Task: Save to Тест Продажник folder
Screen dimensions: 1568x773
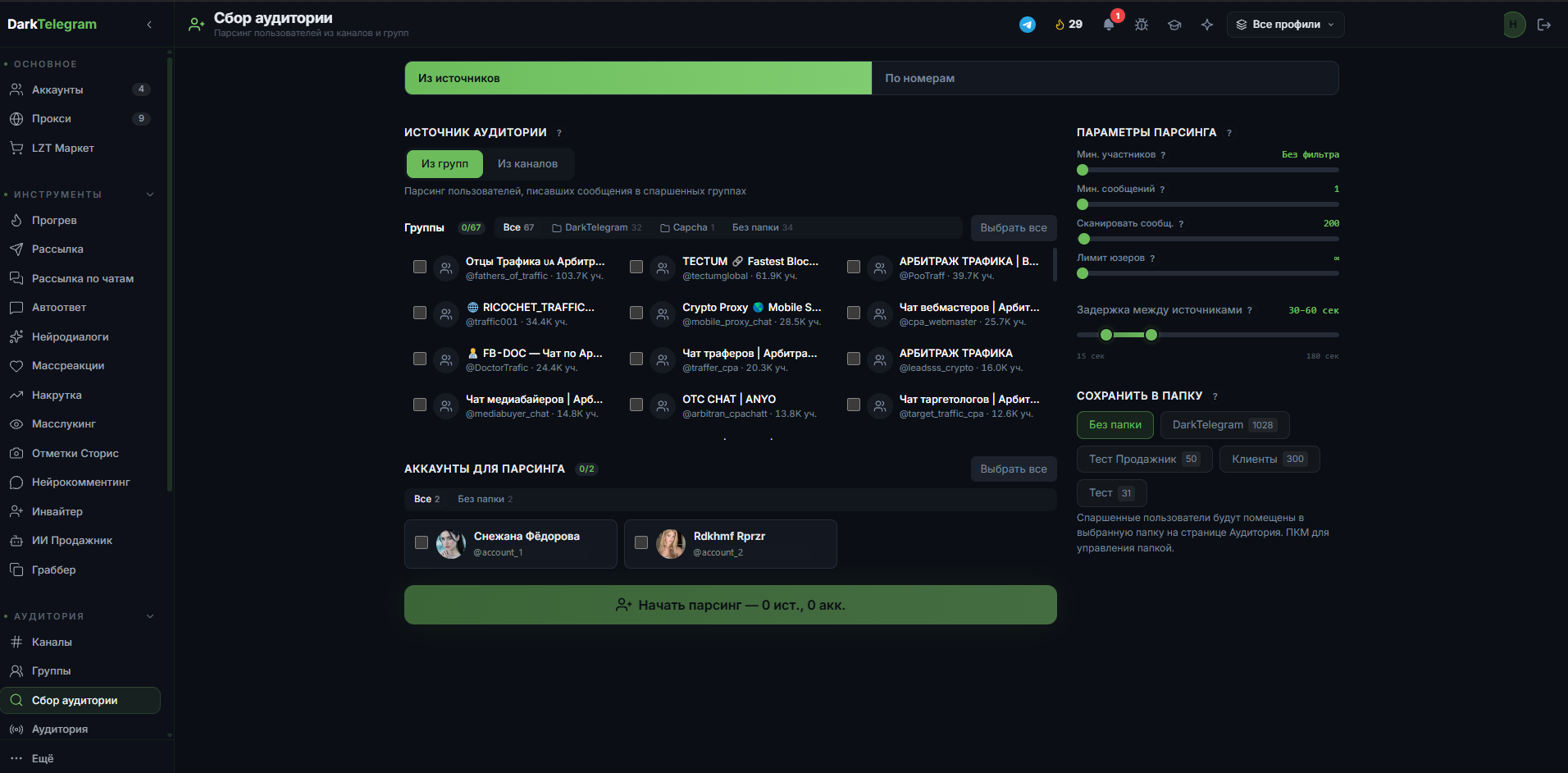Action: point(1144,460)
